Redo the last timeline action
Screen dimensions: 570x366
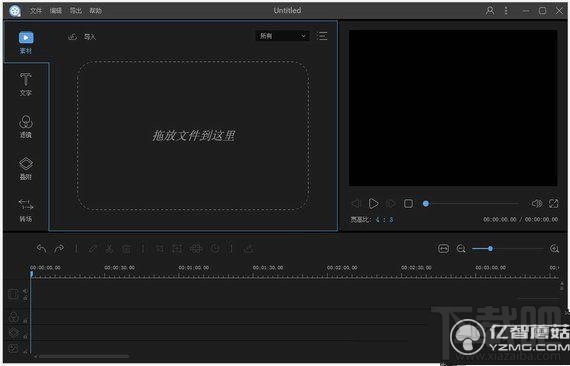(59, 249)
